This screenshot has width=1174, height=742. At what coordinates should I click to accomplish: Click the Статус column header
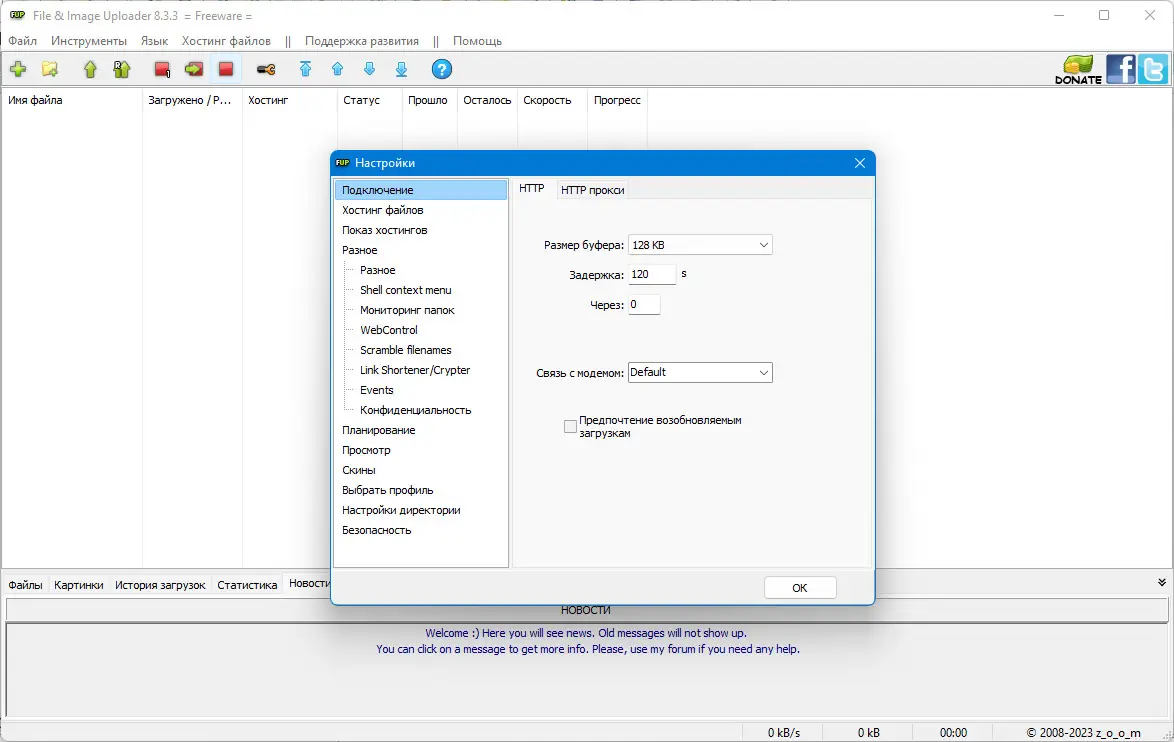[x=370, y=100]
